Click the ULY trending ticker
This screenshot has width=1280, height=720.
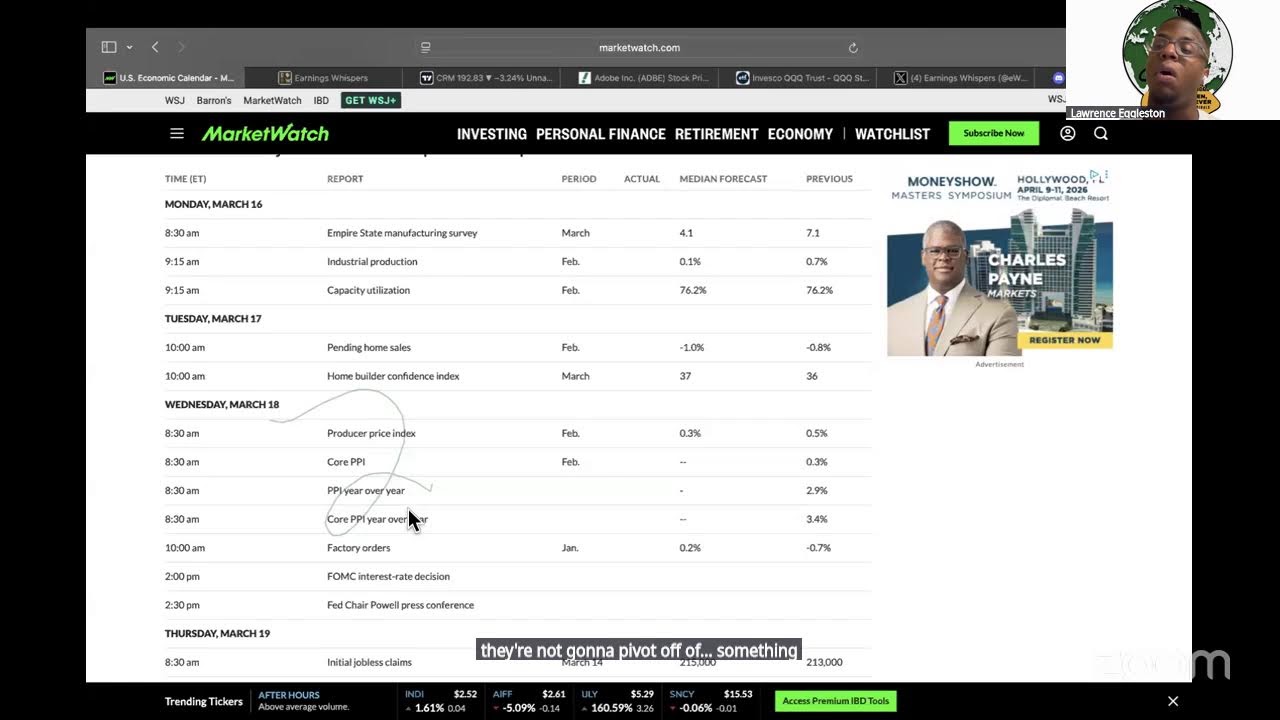617,701
